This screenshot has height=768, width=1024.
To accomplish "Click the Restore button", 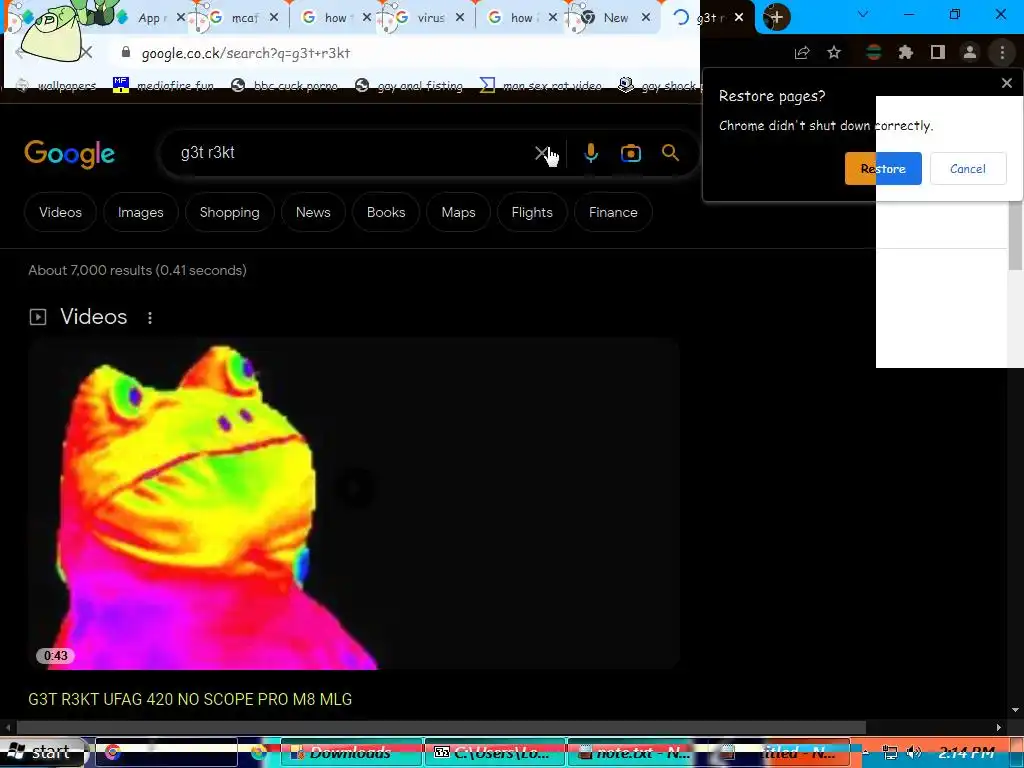I will (883, 168).
